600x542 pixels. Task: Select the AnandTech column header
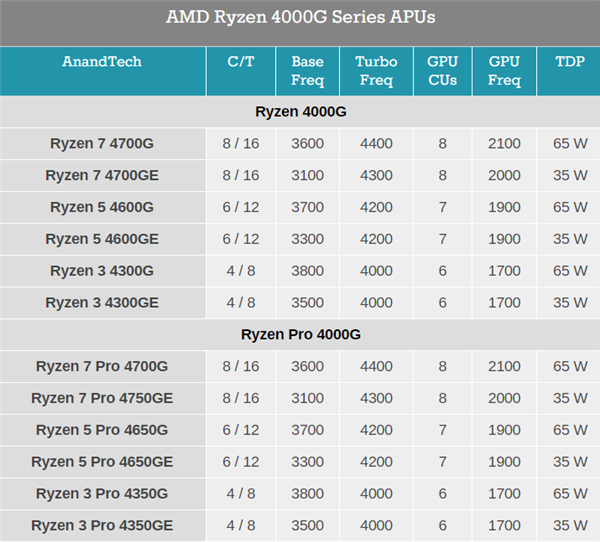pyautogui.click(x=102, y=62)
